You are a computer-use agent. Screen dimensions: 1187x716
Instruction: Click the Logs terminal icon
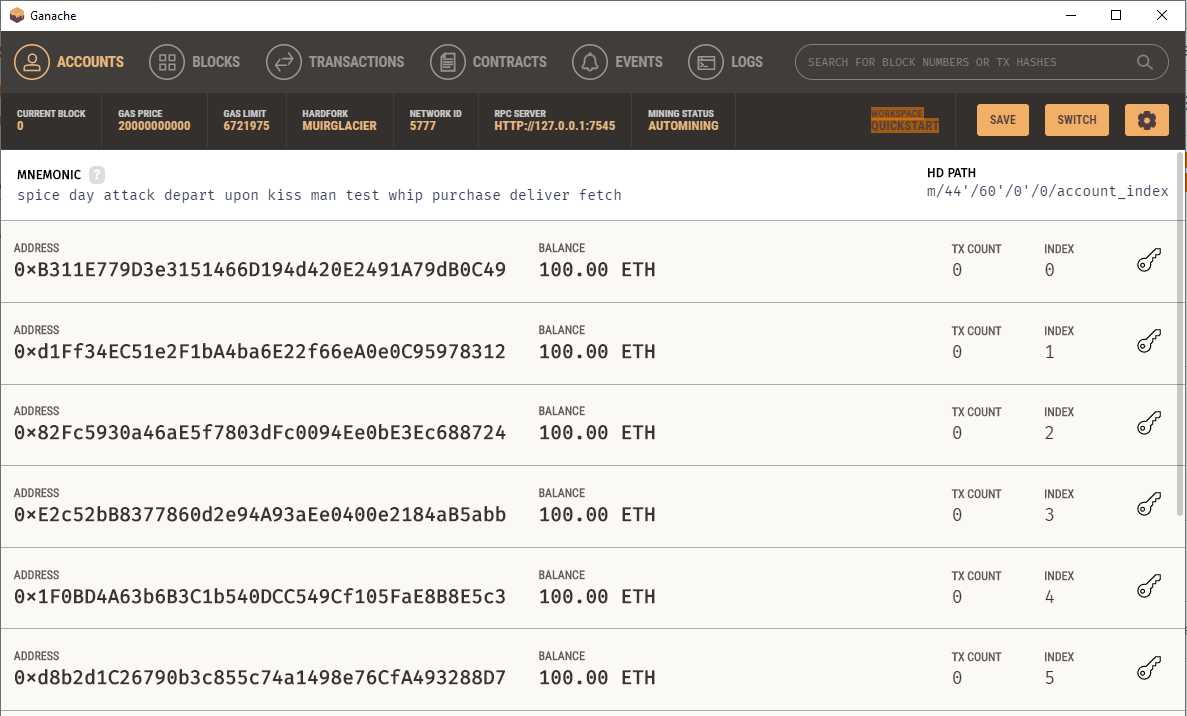pyautogui.click(x=706, y=62)
